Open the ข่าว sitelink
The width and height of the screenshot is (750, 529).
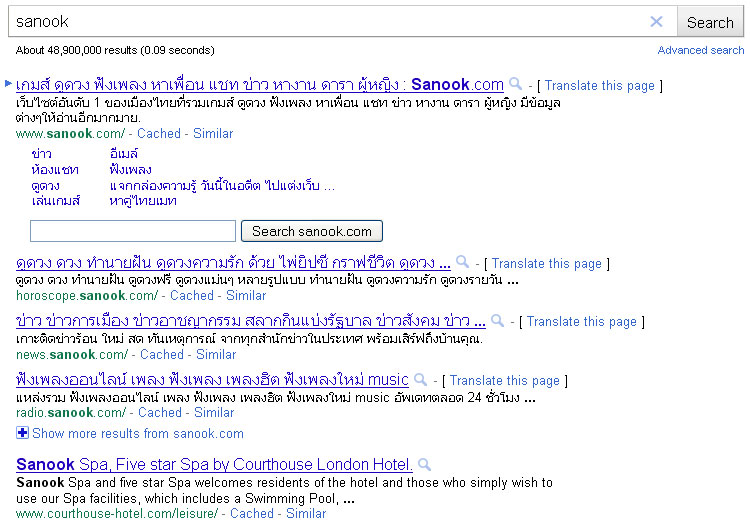tap(42, 154)
